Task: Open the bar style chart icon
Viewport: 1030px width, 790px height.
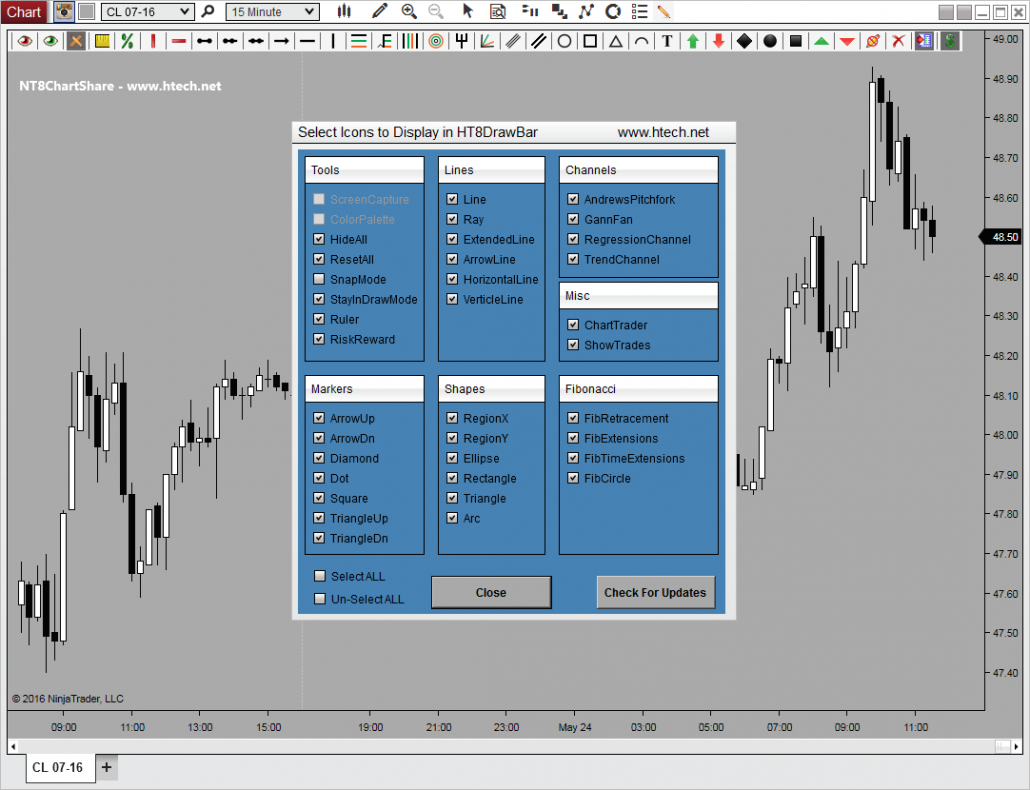Action: pyautogui.click(x=344, y=11)
